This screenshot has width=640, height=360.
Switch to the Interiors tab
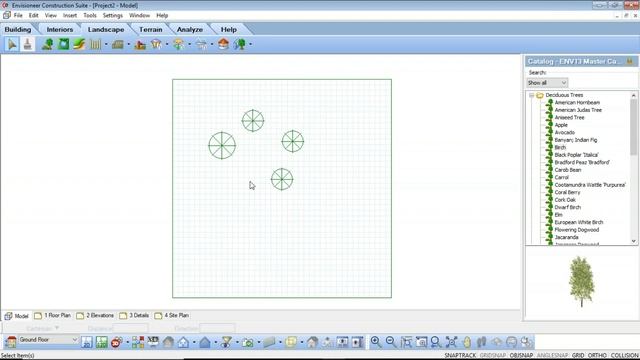click(x=60, y=29)
